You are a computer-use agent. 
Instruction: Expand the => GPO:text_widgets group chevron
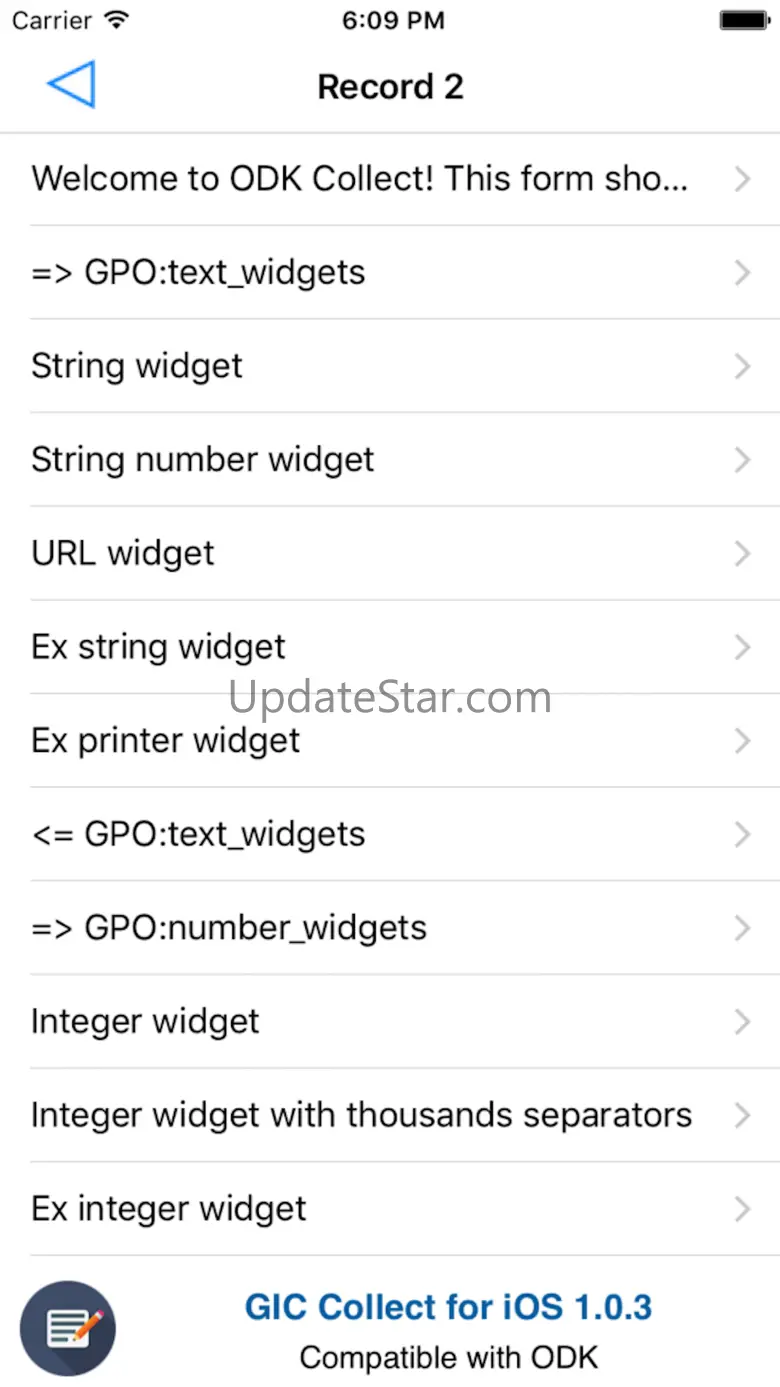pyautogui.click(x=742, y=273)
